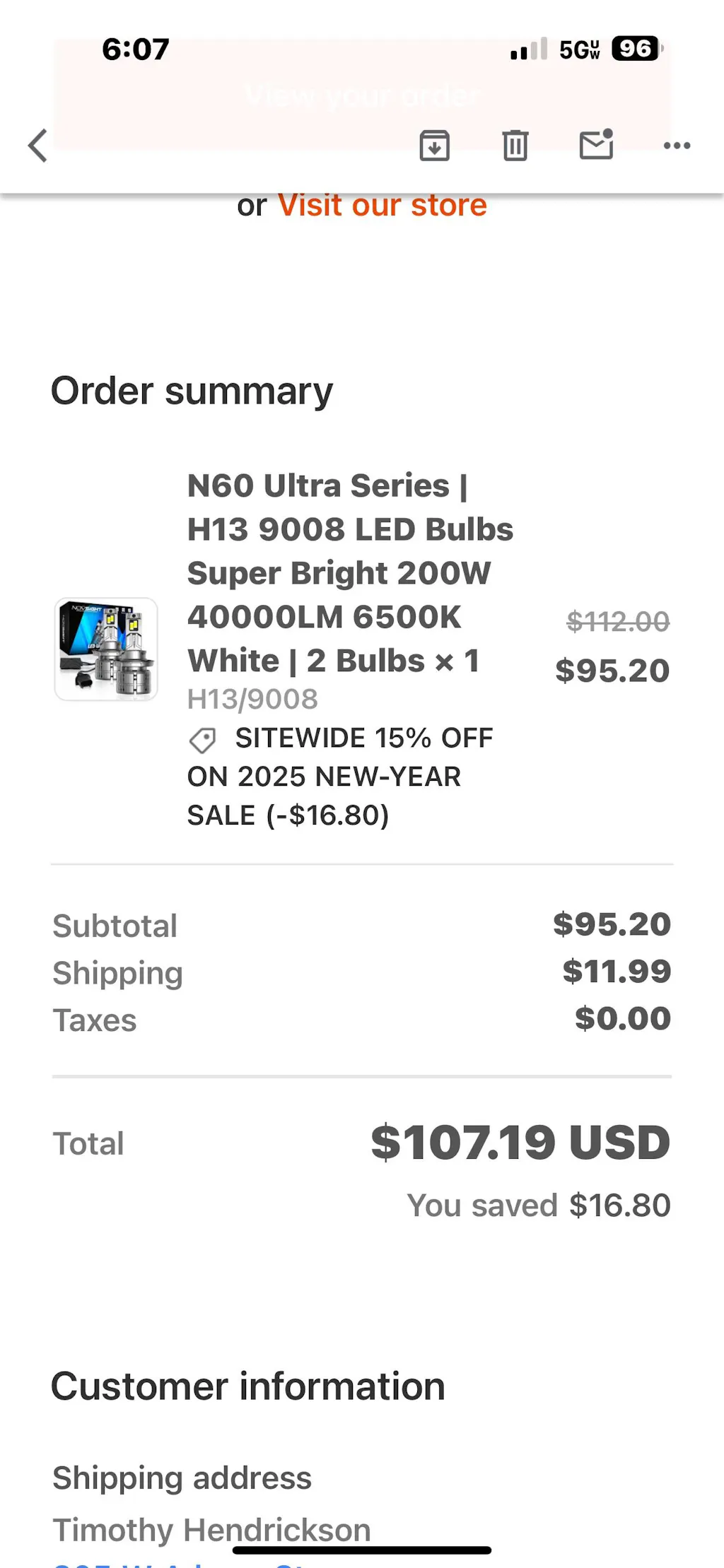Tap the faded View your order button
724x1568 pixels.
coord(362,94)
